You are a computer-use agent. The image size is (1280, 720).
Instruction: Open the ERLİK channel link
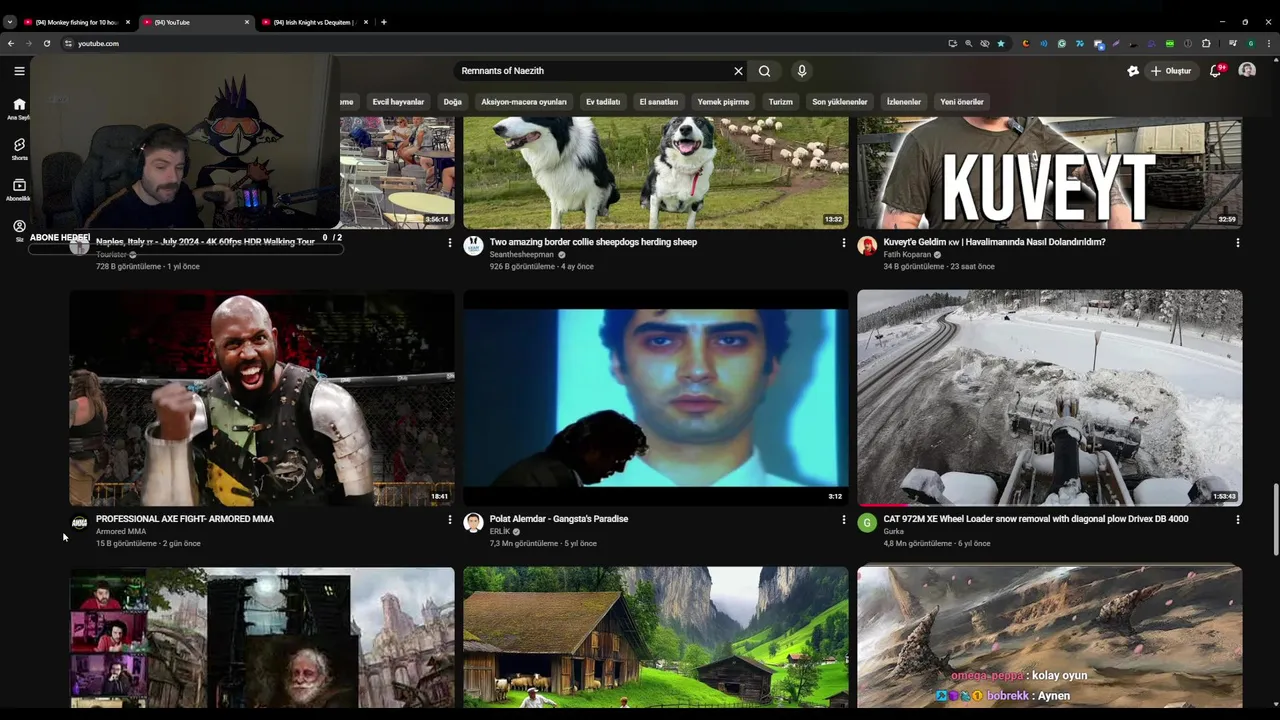coord(500,531)
